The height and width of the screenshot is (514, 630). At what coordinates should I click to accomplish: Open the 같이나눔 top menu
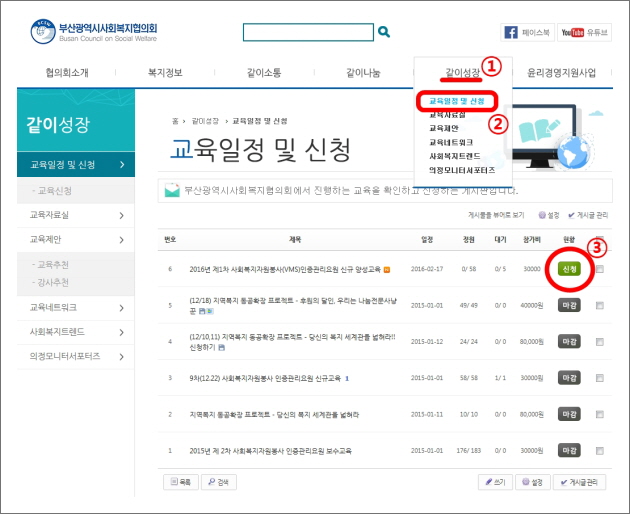click(x=363, y=73)
